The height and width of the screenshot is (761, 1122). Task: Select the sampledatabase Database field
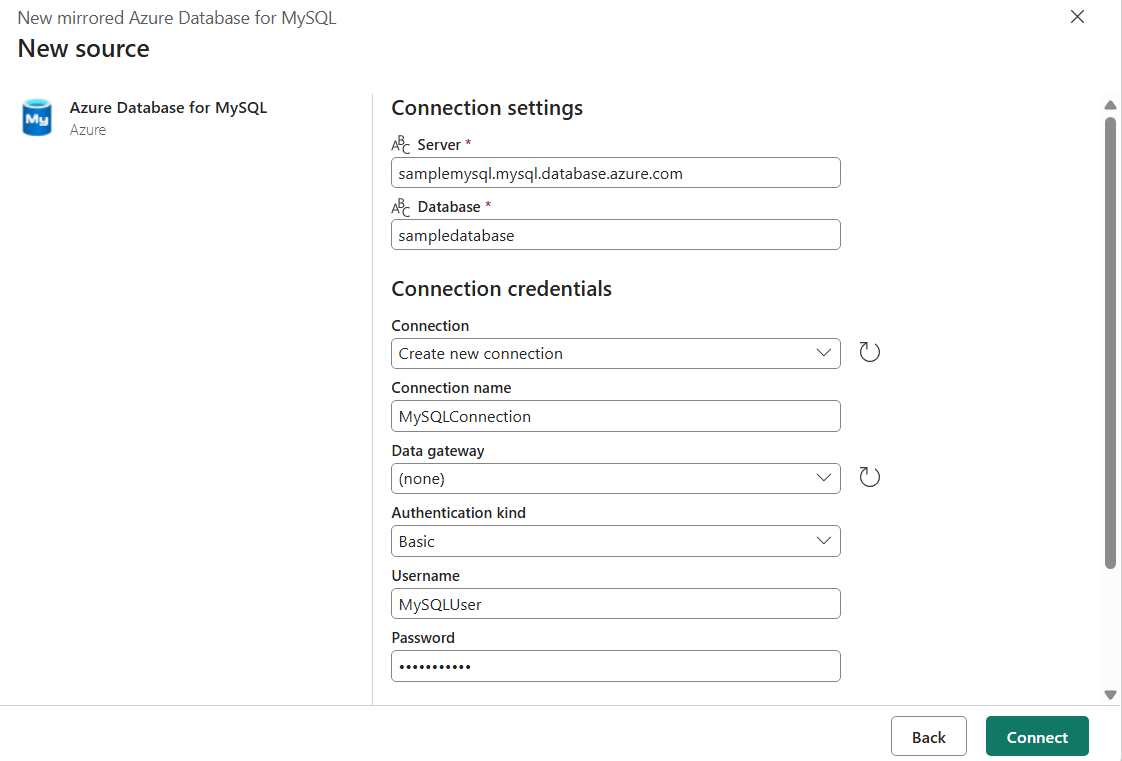615,234
